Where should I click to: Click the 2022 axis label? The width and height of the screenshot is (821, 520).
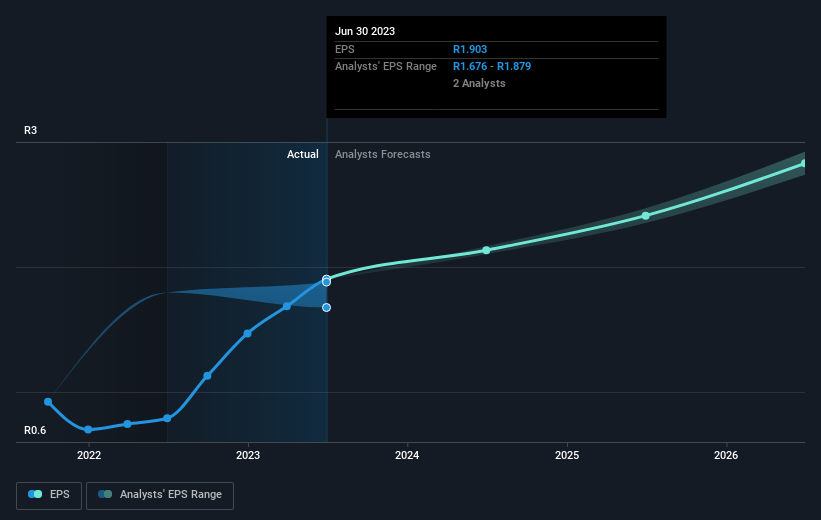pos(89,455)
